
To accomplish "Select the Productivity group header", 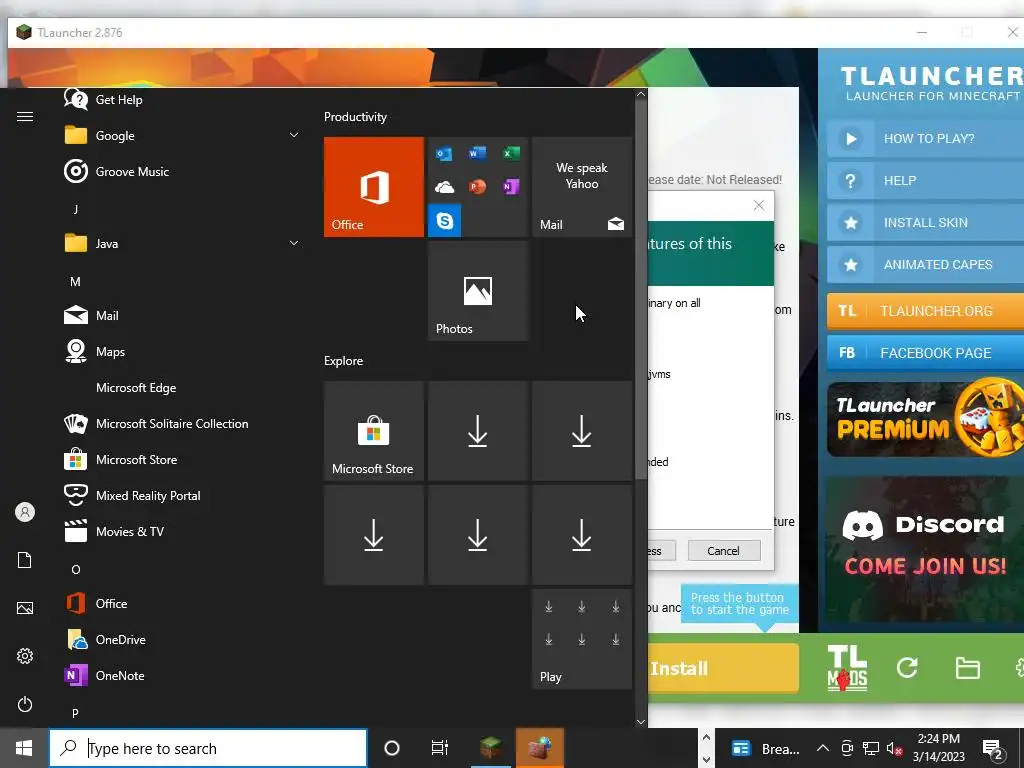I will (x=355, y=117).
